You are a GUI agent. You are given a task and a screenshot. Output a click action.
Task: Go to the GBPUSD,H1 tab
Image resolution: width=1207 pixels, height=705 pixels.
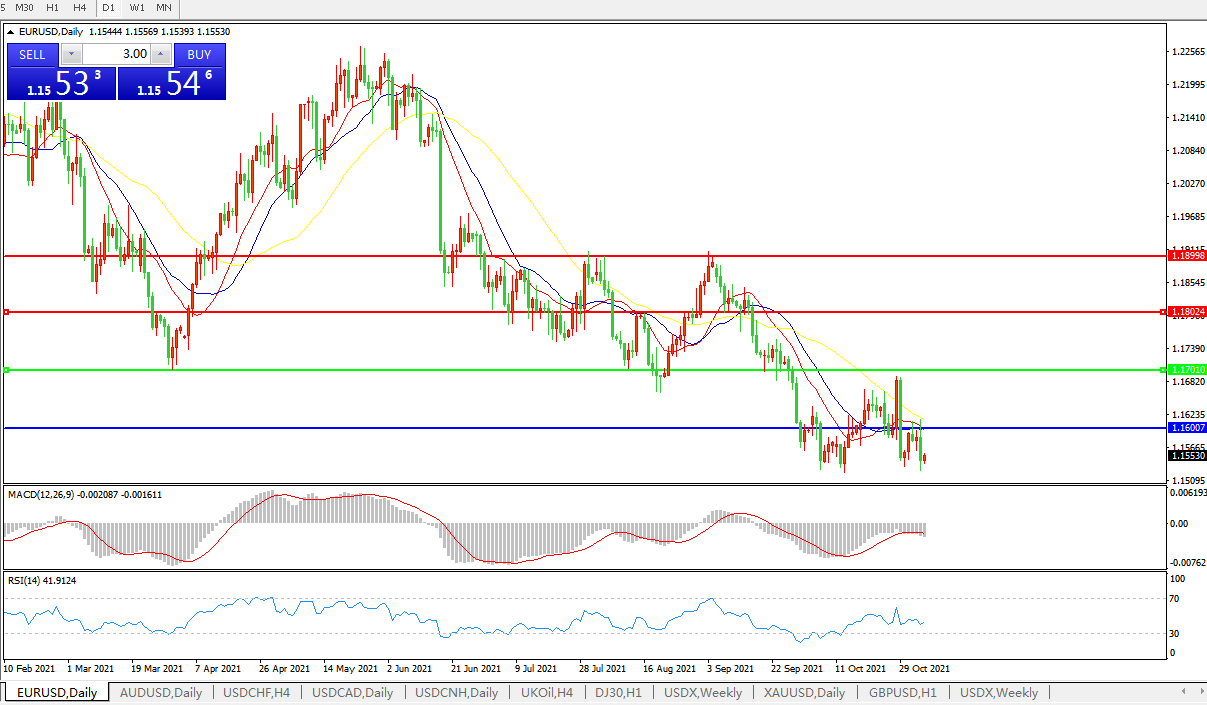tap(902, 692)
